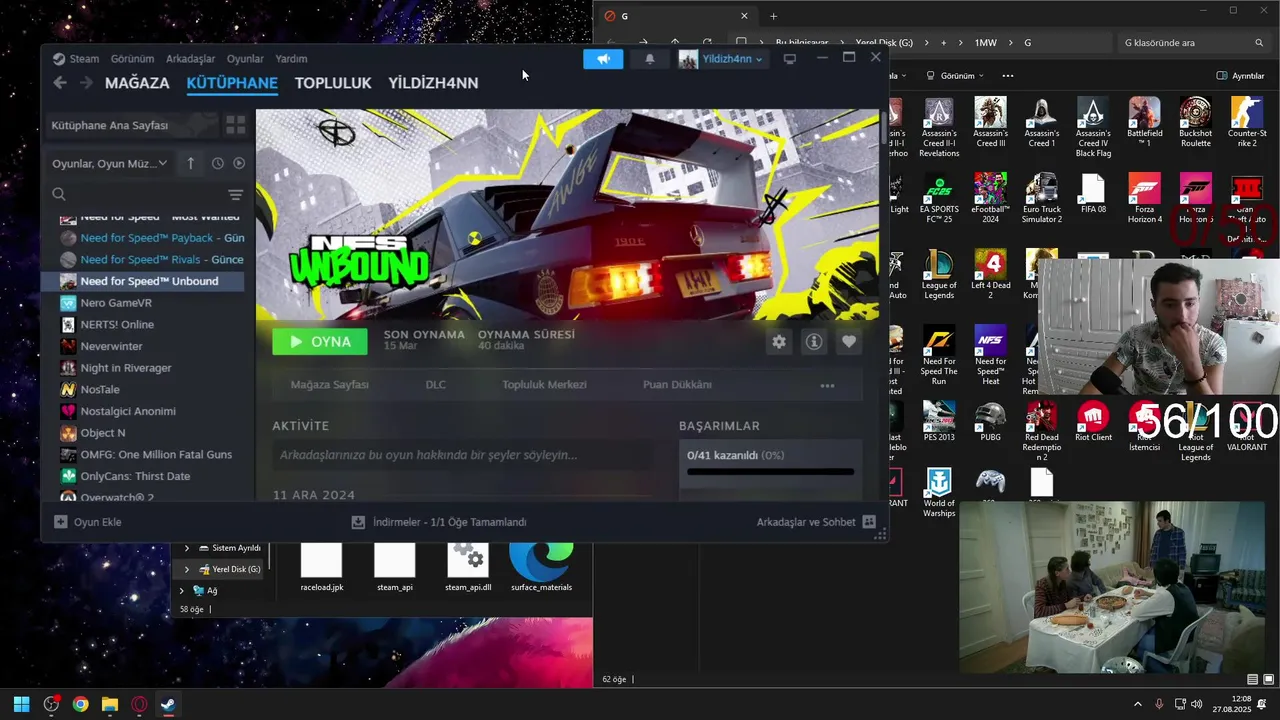This screenshot has height=720, width=1280.
Task: Click the library search magnifier icon
Action: click(59, 194)
